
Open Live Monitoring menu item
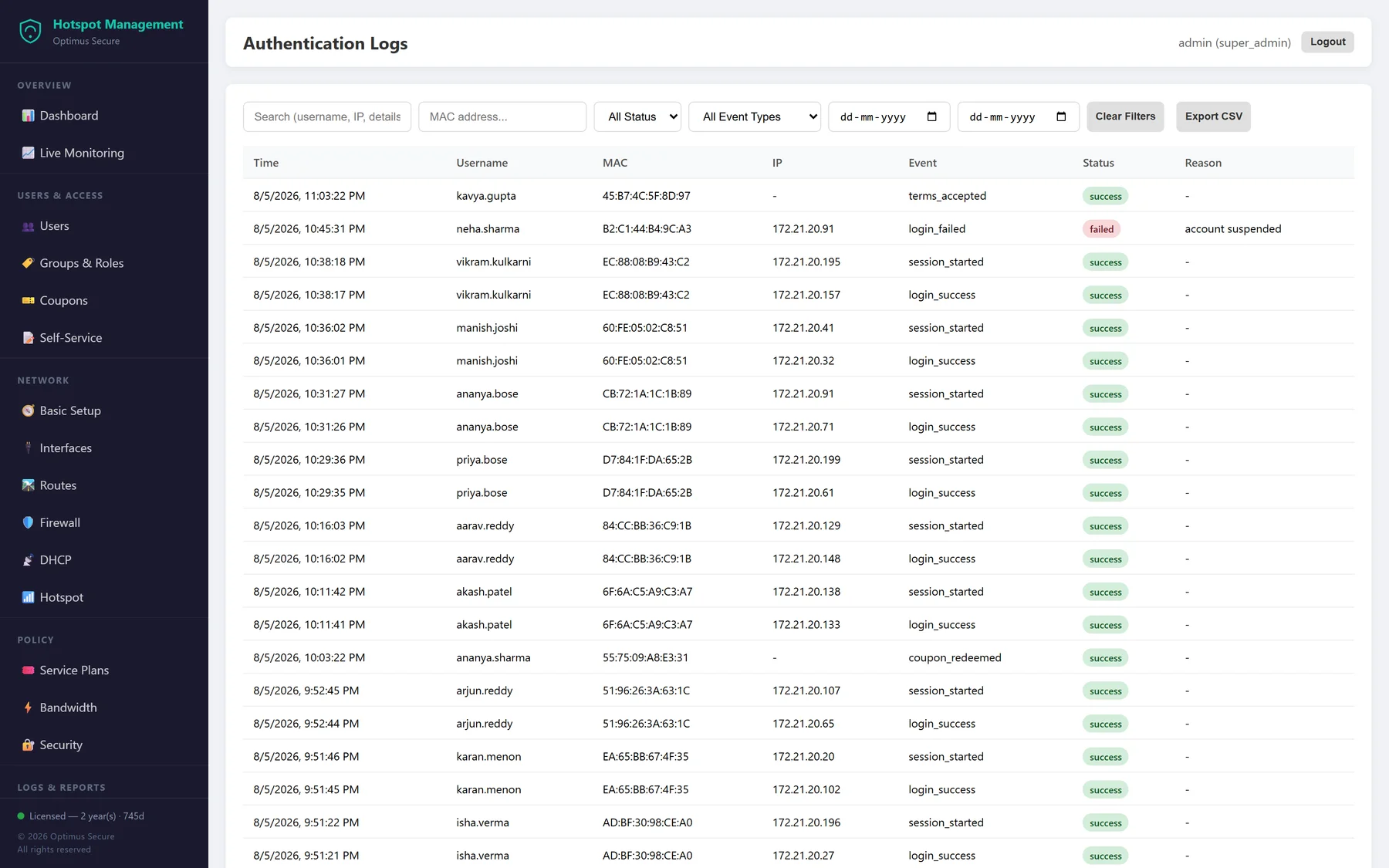point(82,153)
